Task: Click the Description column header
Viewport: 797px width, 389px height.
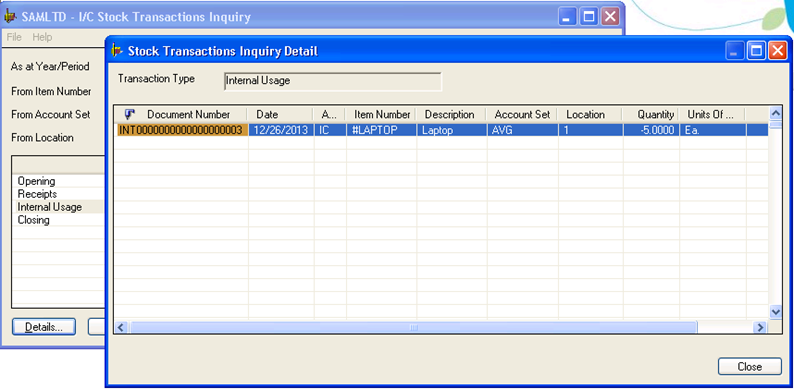Action: 449,114
